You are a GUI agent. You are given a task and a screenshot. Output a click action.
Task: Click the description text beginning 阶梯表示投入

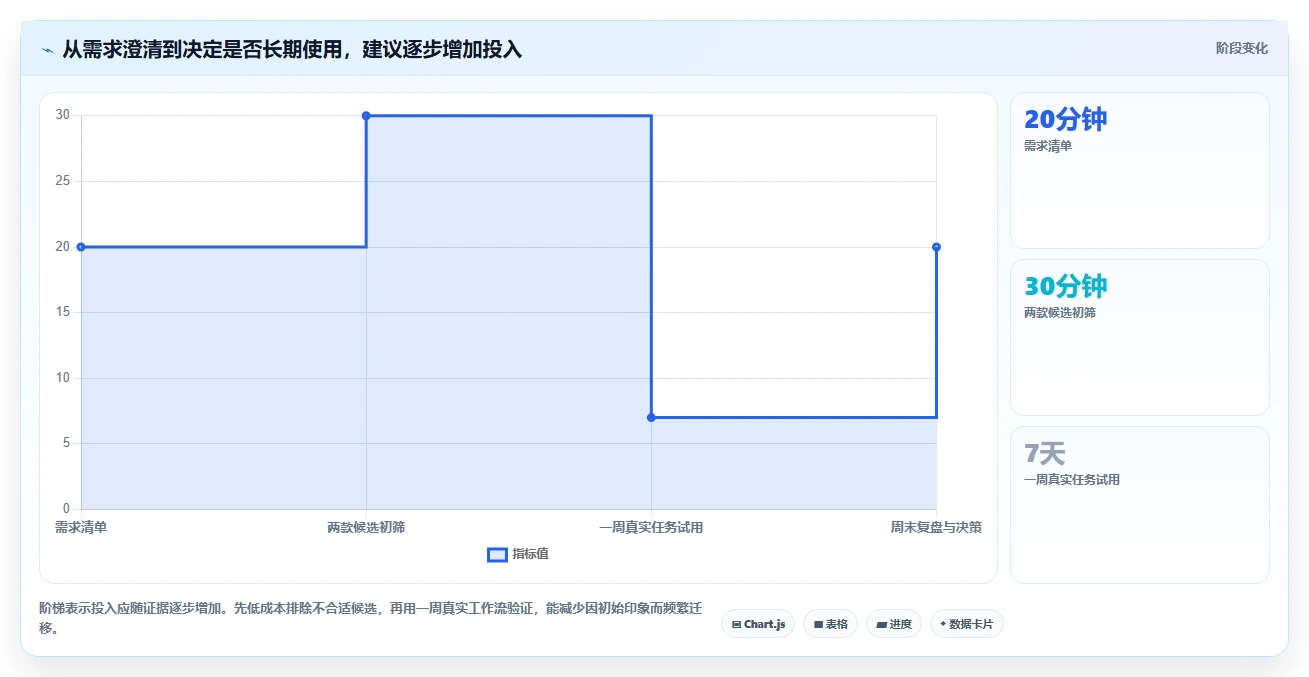(x=370, y=618)
